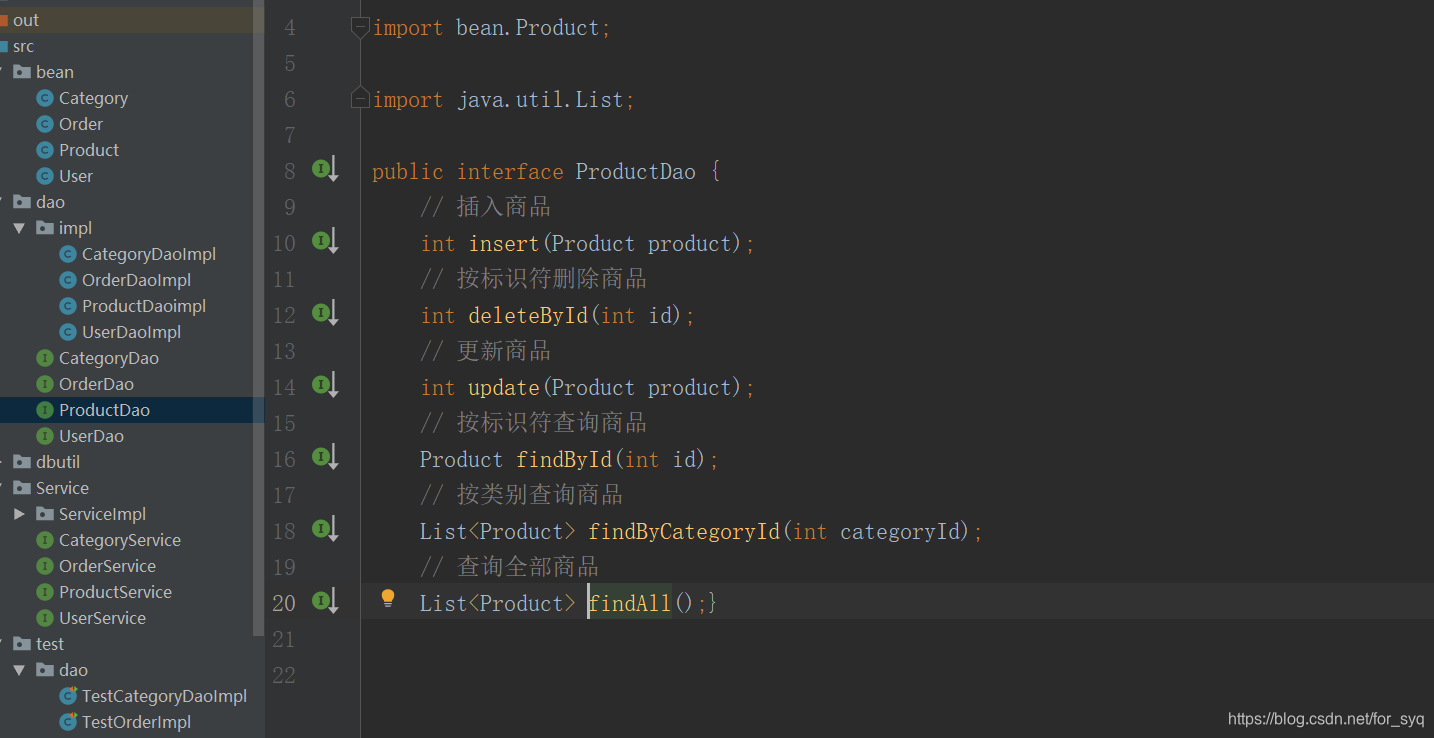This screenshot has width=1434, height=738.
Task: Open OrderDaoImpl class file
Action: 136,280
